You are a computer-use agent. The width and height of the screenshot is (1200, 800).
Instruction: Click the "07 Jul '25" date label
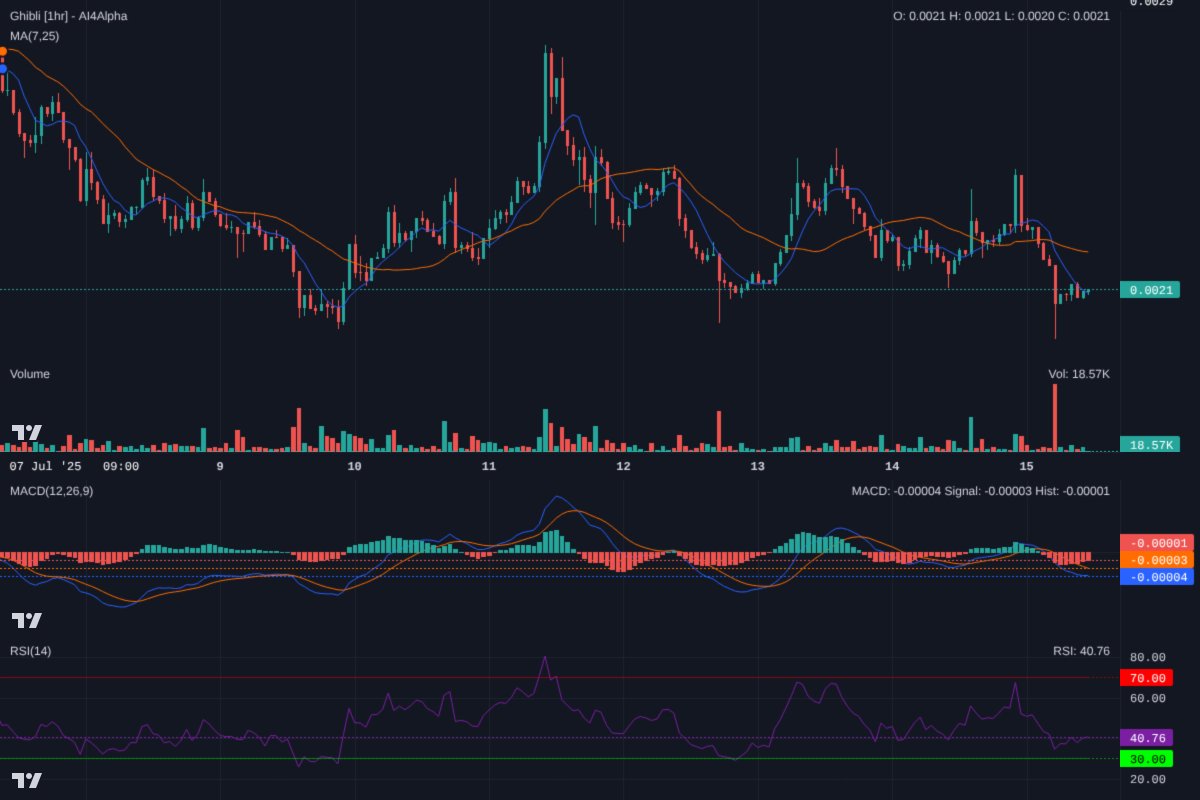(46, 466)
